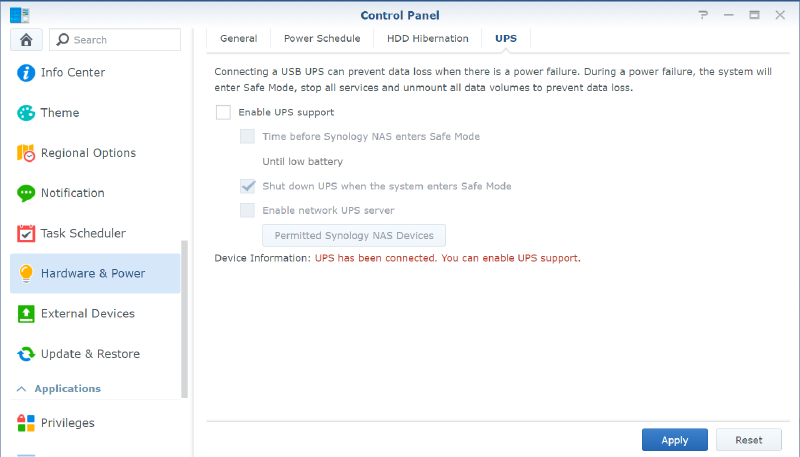The height and width of the screenshot is (457, 800).
Task: Select the Theme palette icon
Action: [x=25, y=113]
